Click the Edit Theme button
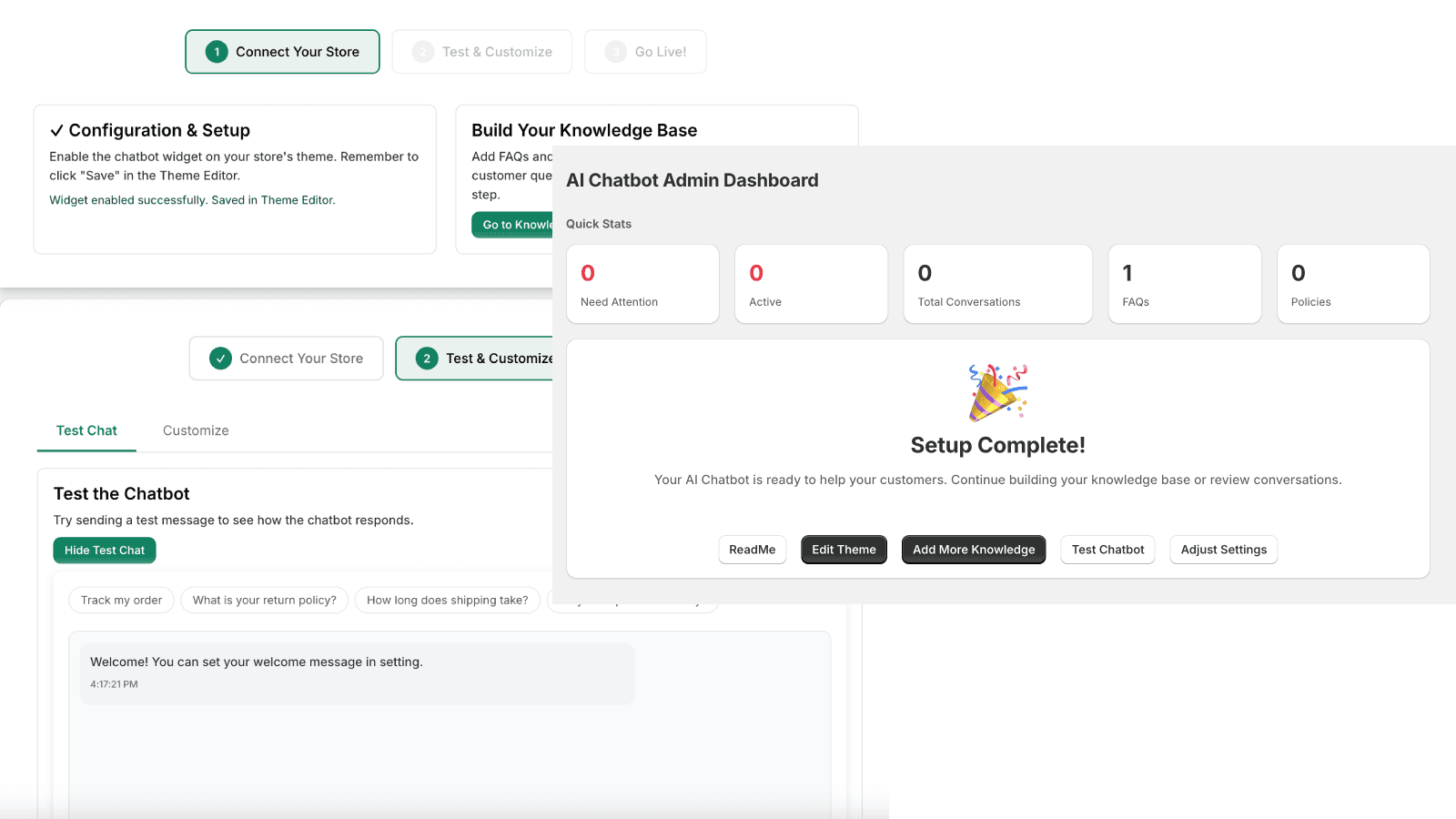1456x819 pixels. click(843, 550)
